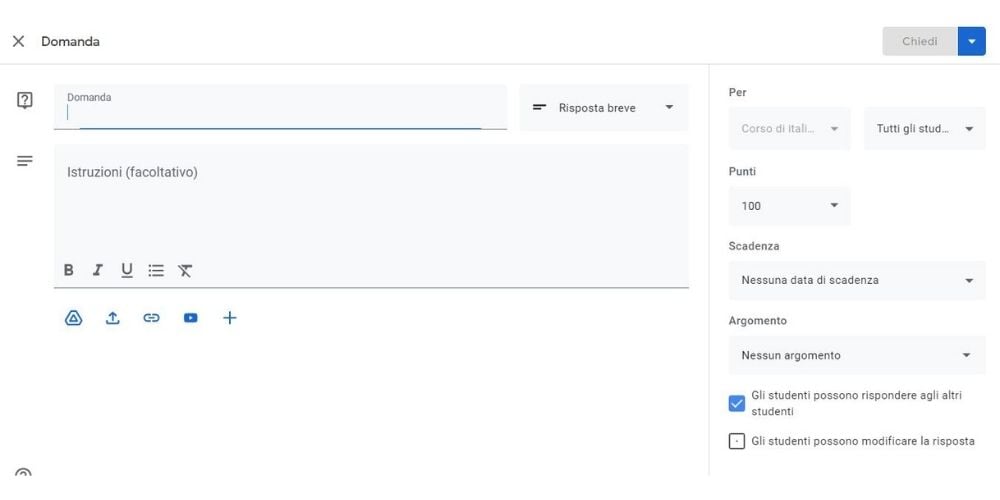Apply bold formatting
Viewport: 1000px width, 500px height.
click(x=69, y=270)
